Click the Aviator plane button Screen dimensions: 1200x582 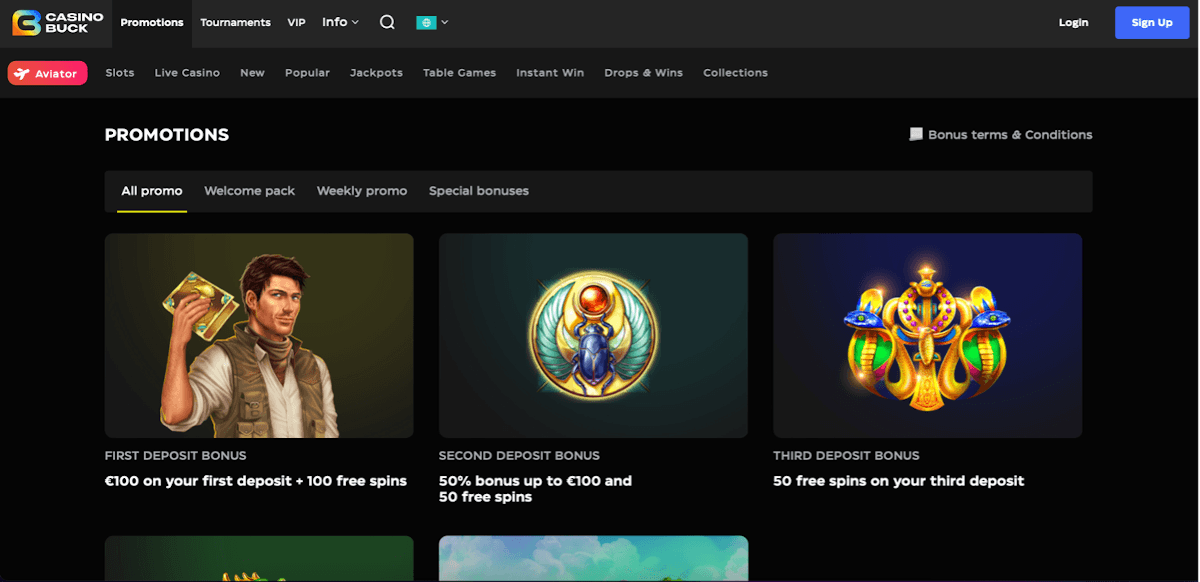(x=47, y=73)
